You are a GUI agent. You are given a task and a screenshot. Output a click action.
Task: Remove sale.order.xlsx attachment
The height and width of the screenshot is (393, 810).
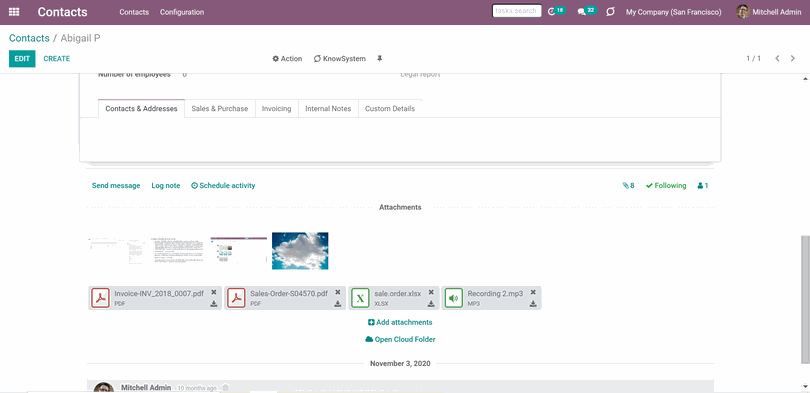(x=431, y=292)
